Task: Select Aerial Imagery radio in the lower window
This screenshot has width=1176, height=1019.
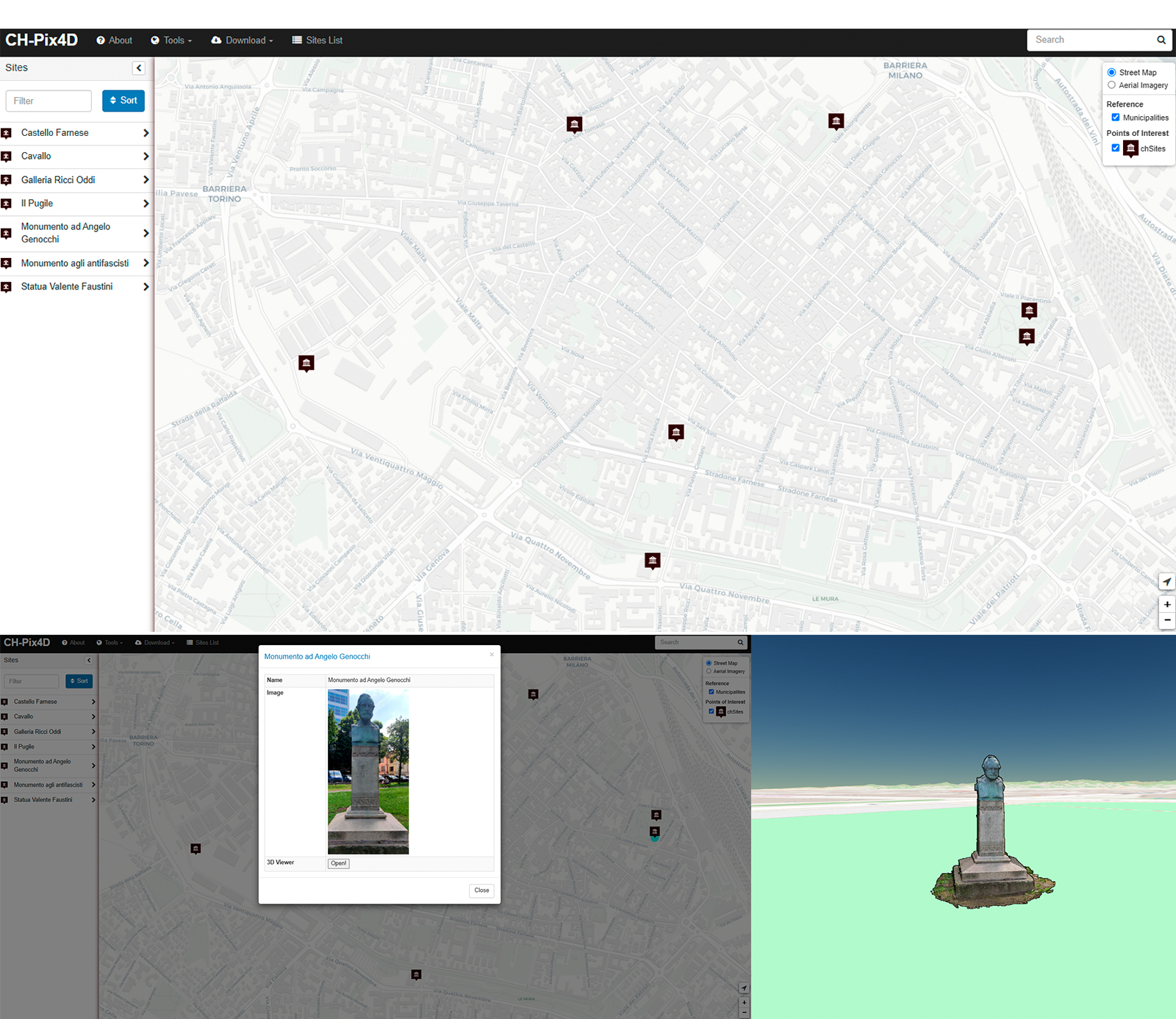Action: click(709, 671)
